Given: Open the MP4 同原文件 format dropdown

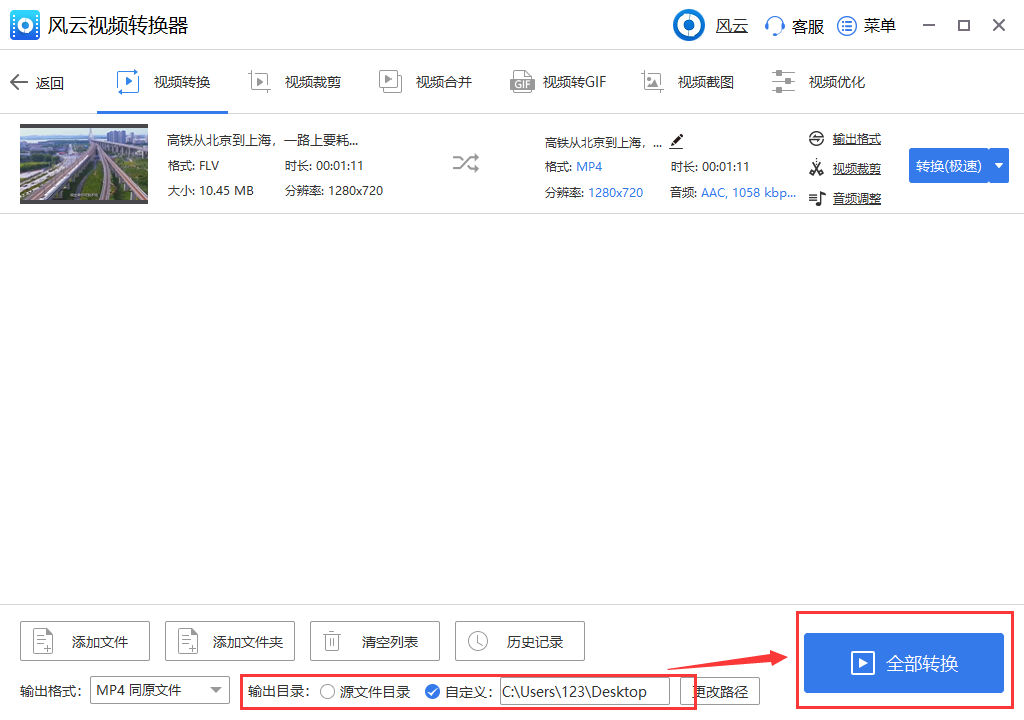Looking at the screenshot, I should pos(159,690).
